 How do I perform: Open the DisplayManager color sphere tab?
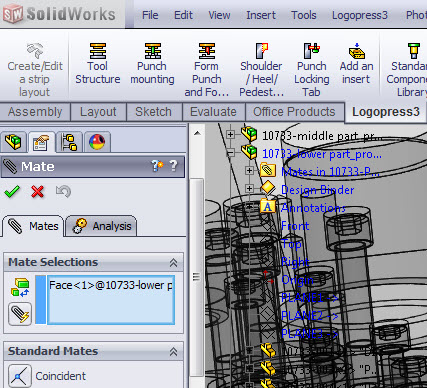coord(97,142)
